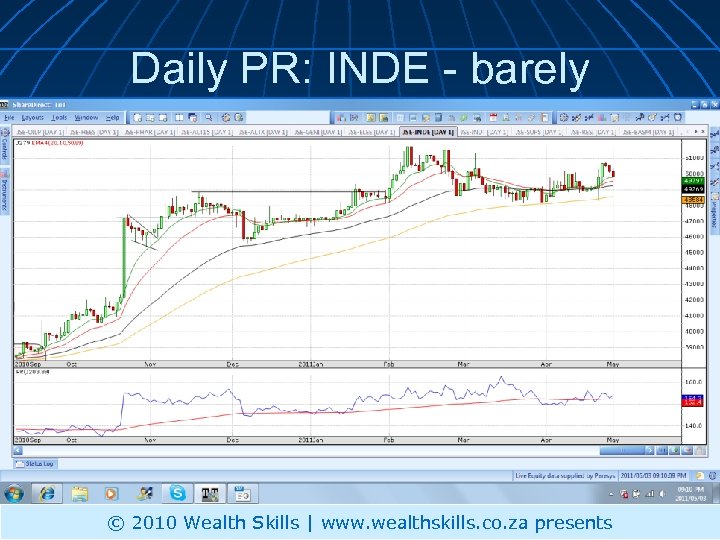
Task: Open the File menu
Action: (9, 118)
